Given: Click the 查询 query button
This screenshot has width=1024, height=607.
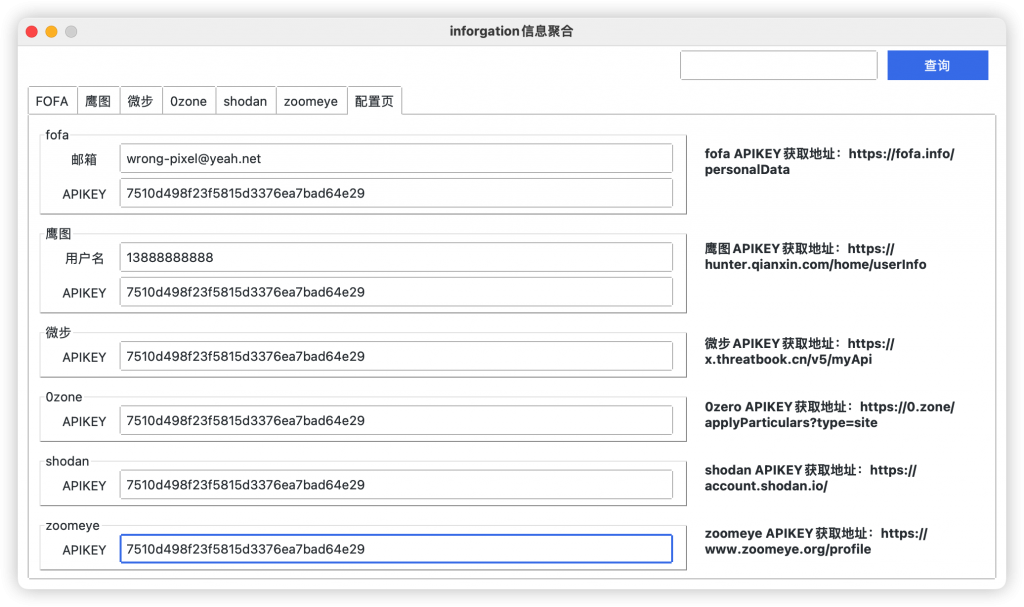Looking at the screenshot, I should pyautogui.click(x=937, y=65).
